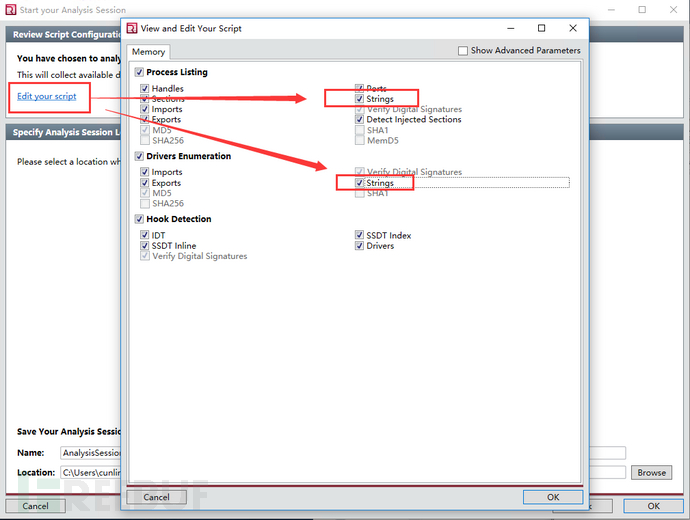Minimize the View and Edit Your Script dialog
Viewport: 690px width, 520px height.
pos(510,28)
